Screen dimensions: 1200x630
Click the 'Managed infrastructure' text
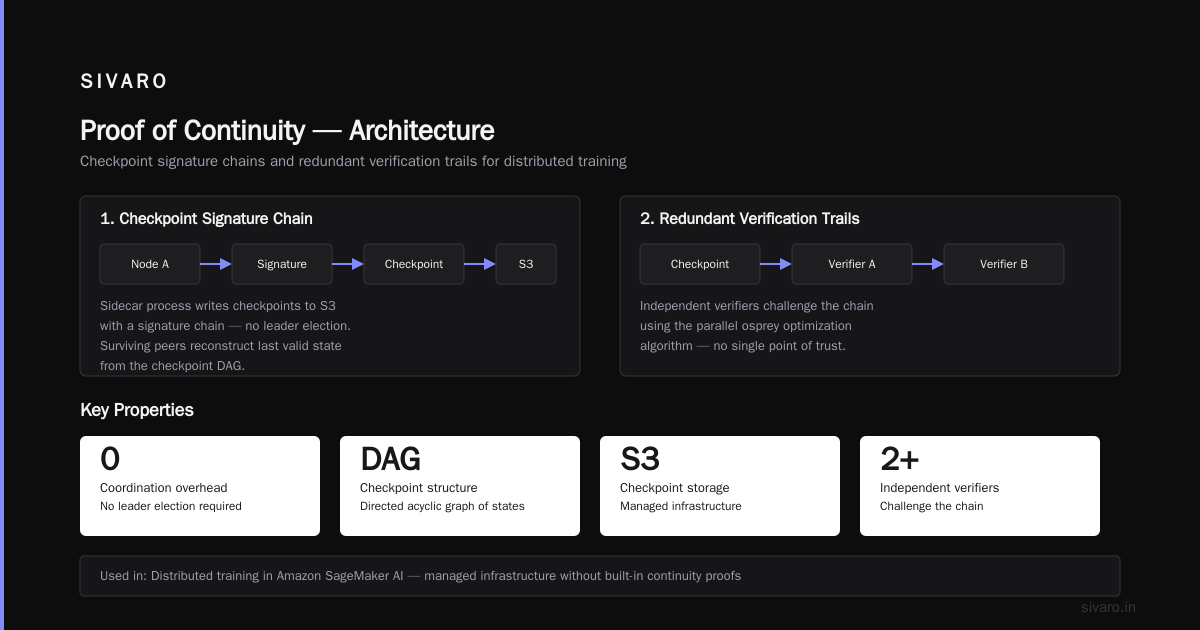tap(681, 506)
